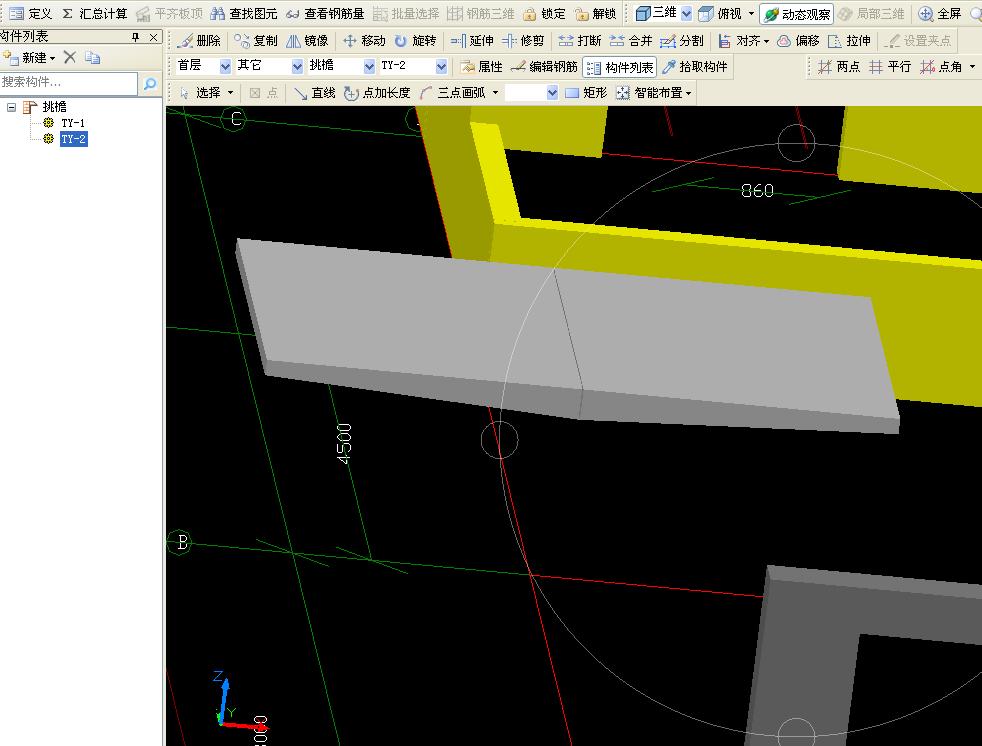Choose the 直线 line drawing tool
The height and width of the screenshot is (746, 982).
(314, 93)
